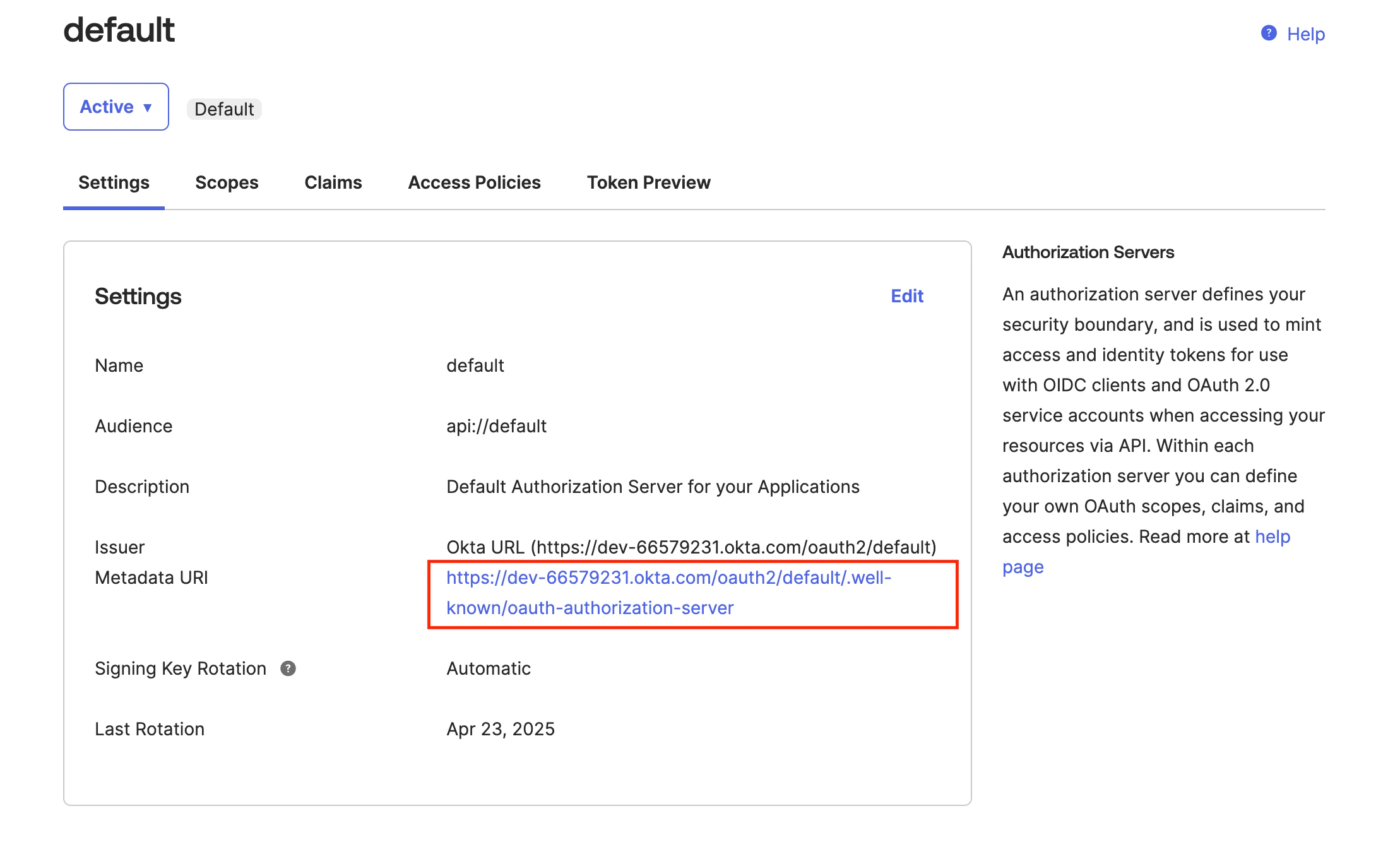
Task: Select the api://default Audience value
Action: coord(496,425)
